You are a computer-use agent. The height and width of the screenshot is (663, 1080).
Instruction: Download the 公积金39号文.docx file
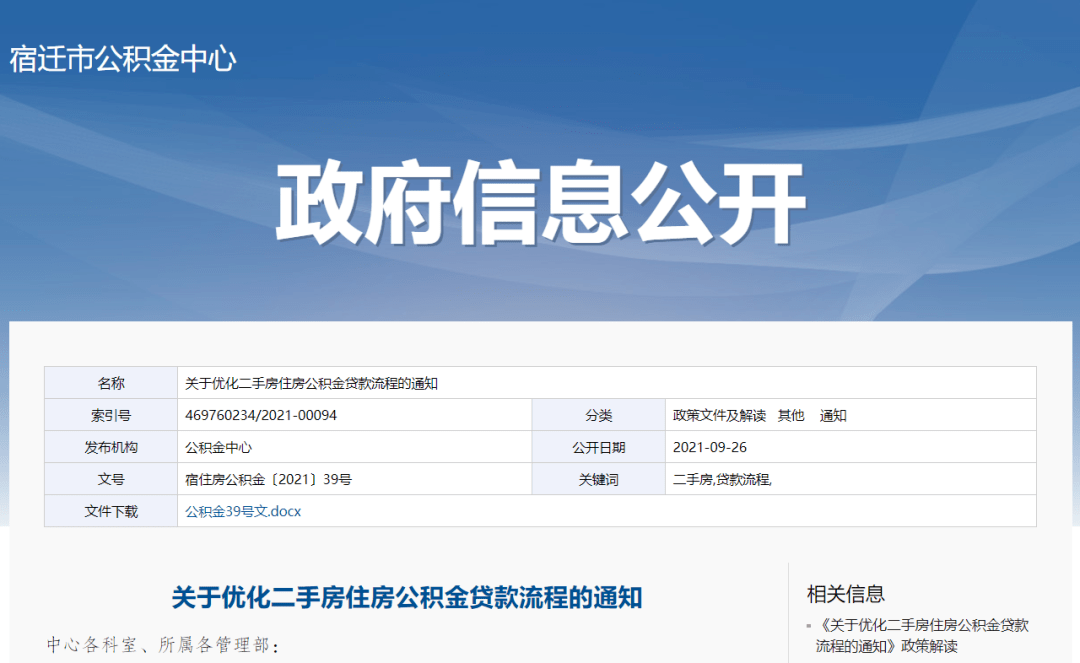[x=243, y=511]
